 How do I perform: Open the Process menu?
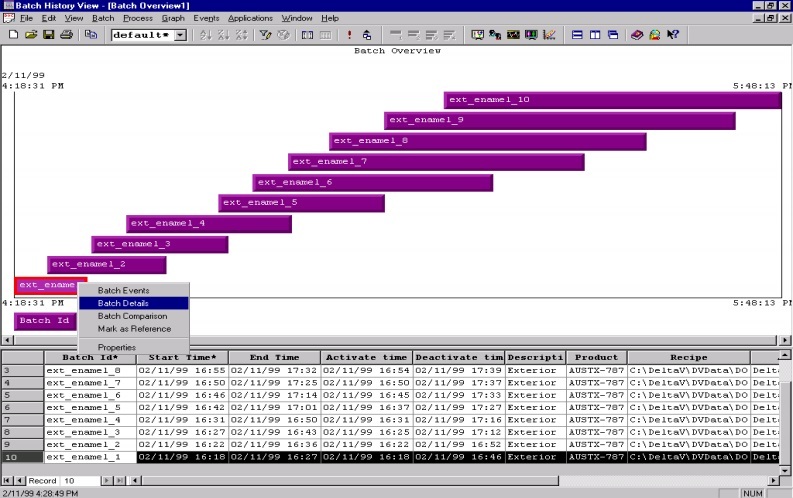point(138,18)
